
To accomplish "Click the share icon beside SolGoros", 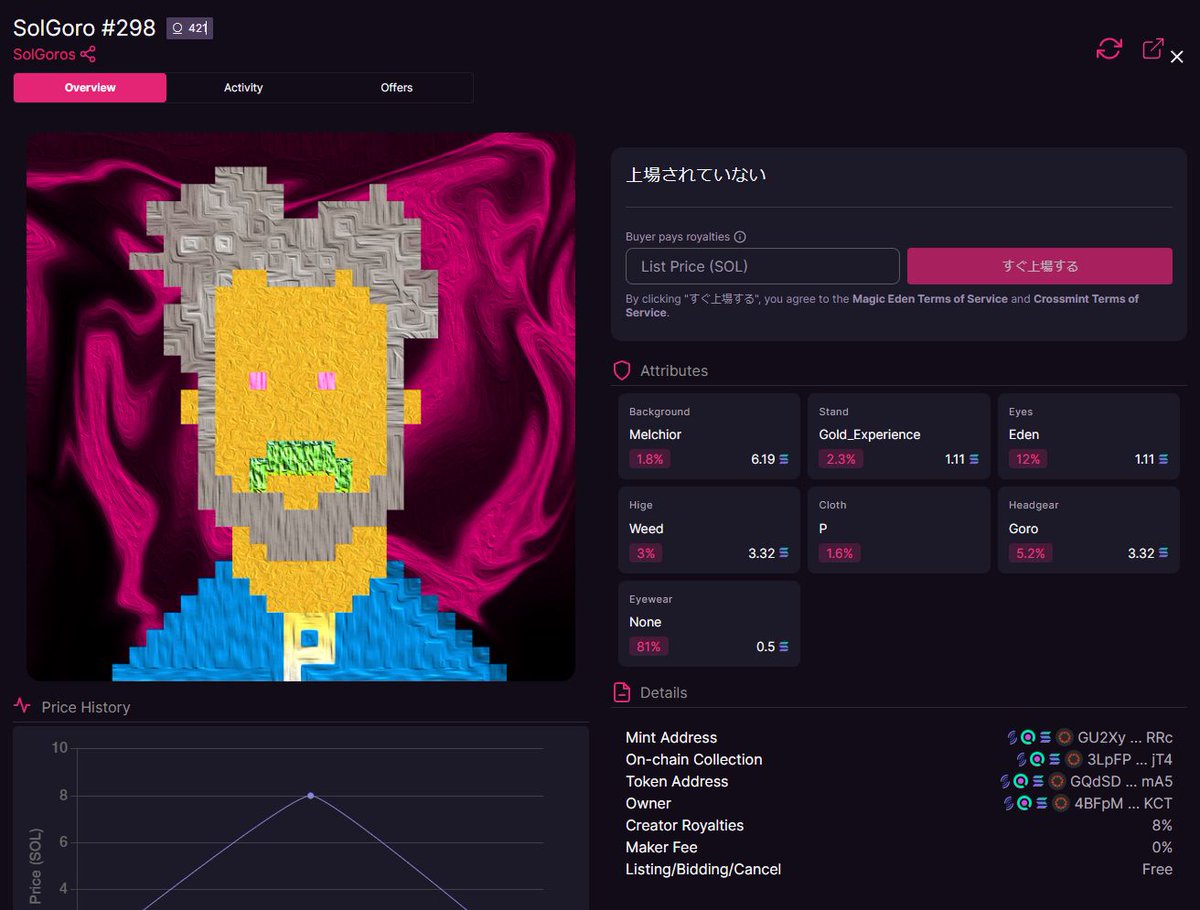I will click(88, 54).
